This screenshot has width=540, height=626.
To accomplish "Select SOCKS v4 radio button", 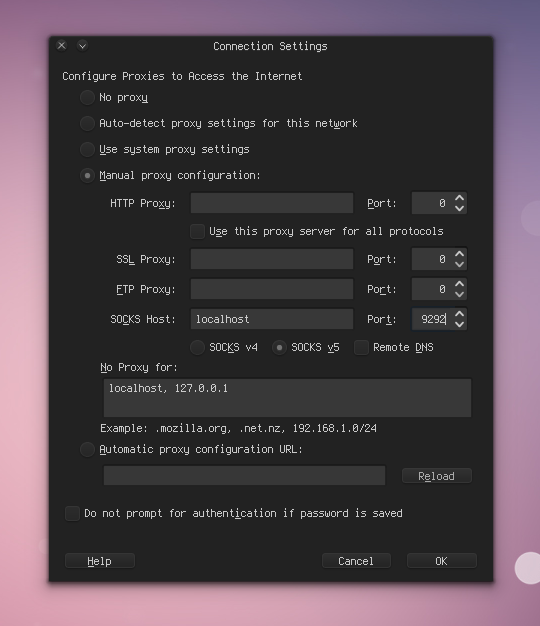I will (x=197, y=347).
